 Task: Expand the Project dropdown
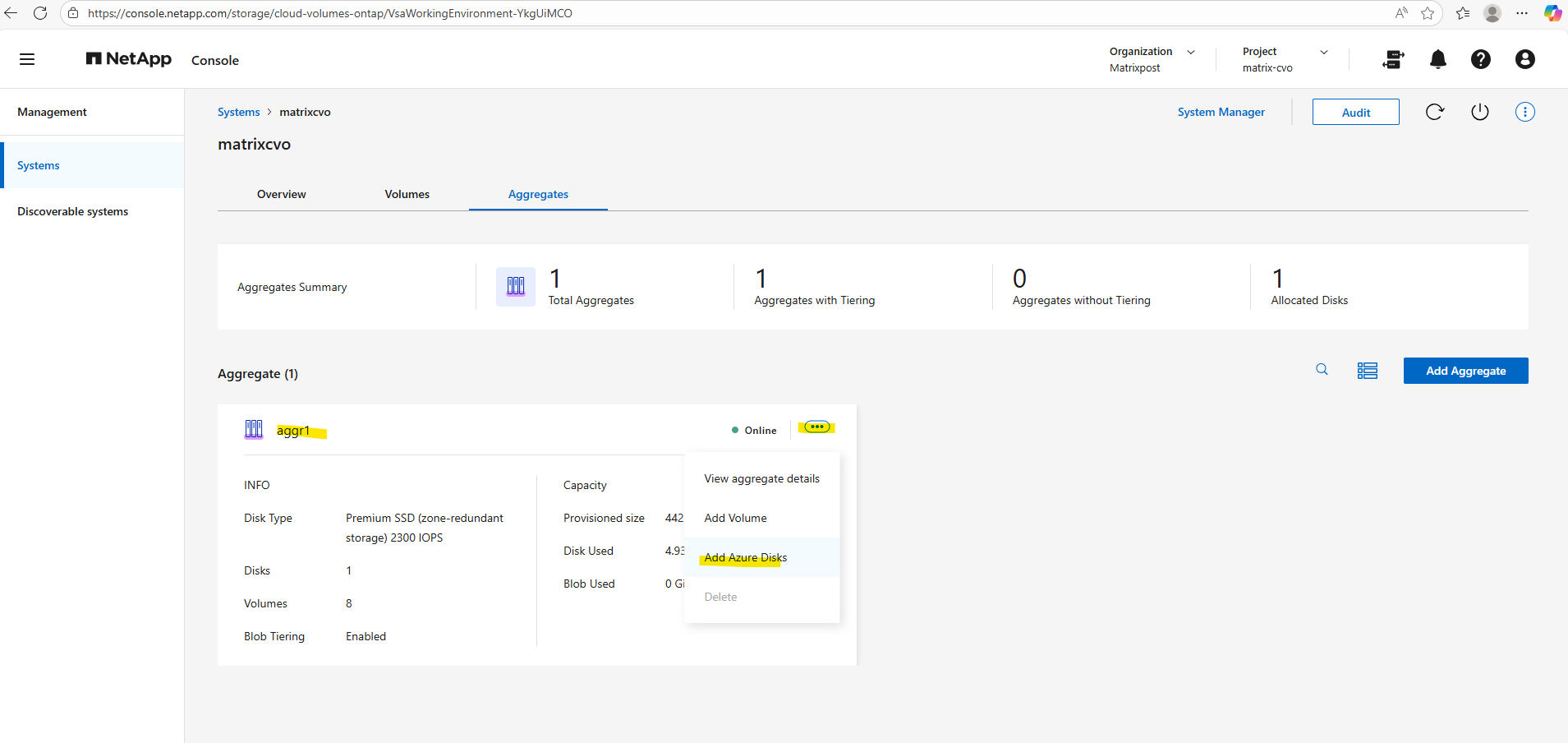1323,52
